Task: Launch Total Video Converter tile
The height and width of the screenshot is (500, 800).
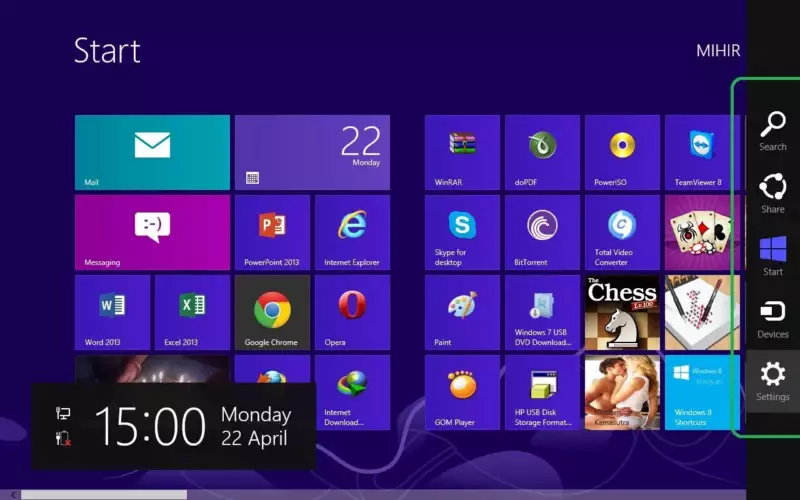Action: (x=622, y=232)
